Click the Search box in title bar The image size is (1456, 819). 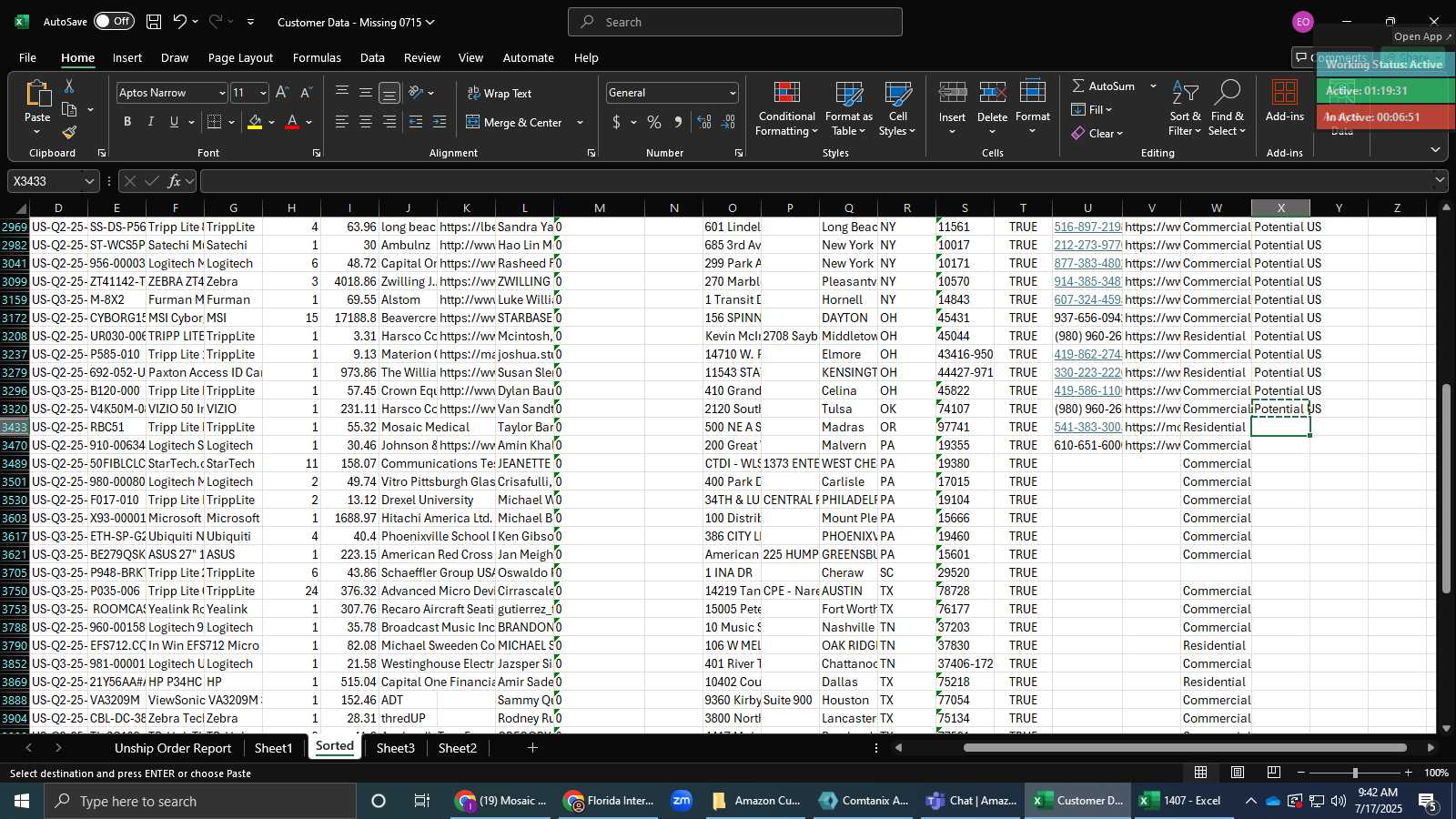tap(735, 22)
